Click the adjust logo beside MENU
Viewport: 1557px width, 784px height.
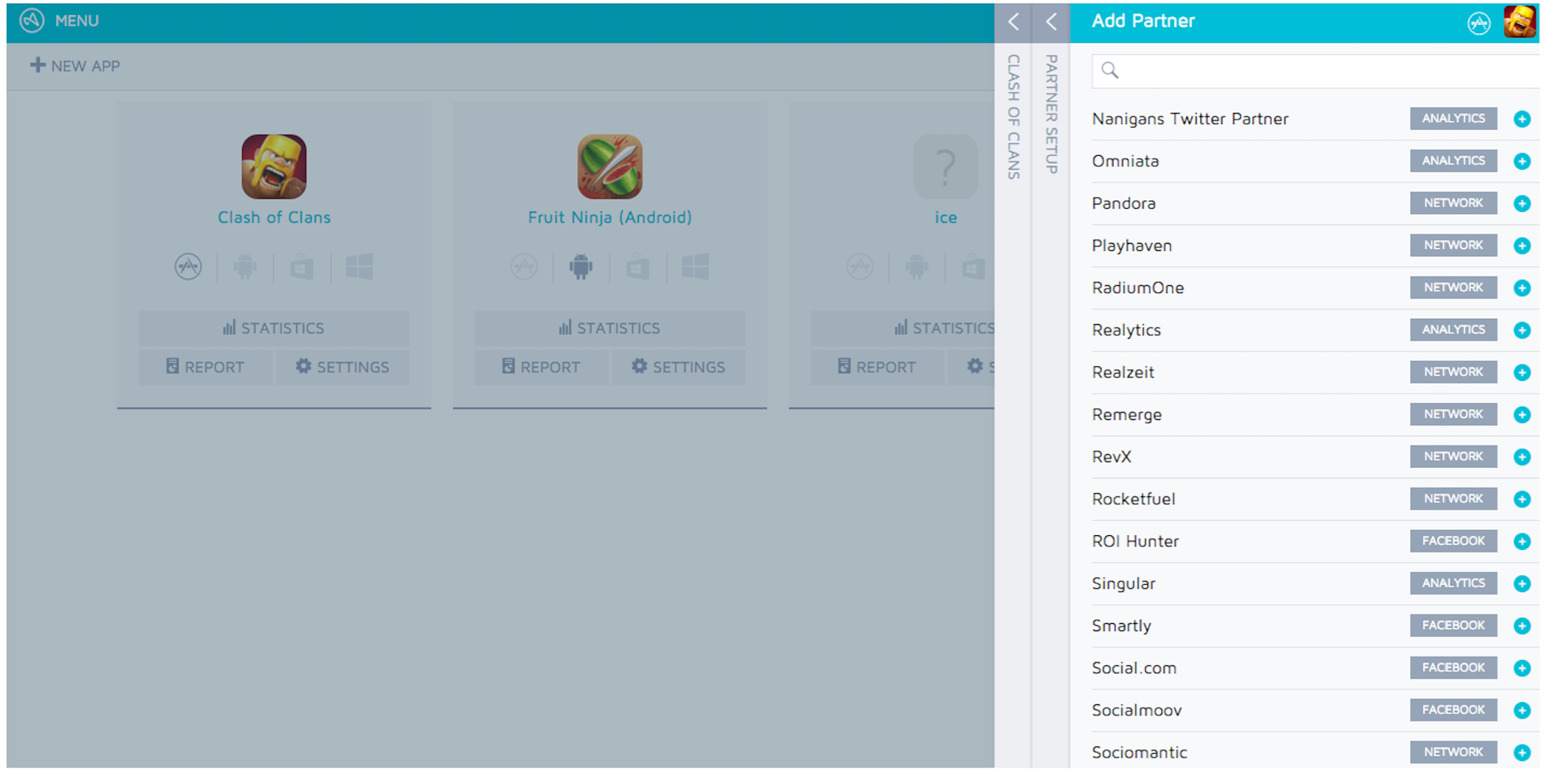click(32, 21)
